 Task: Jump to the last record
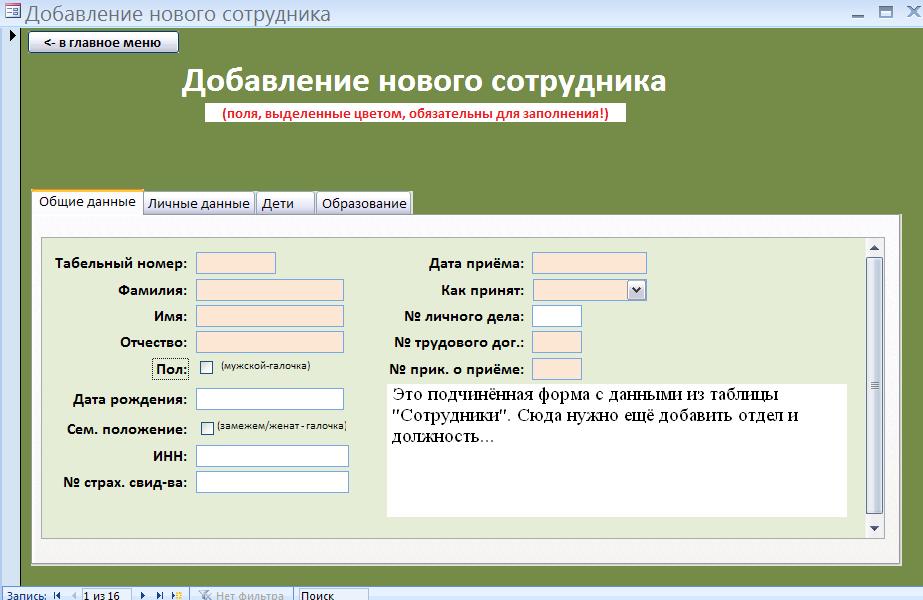coord(160,595)
